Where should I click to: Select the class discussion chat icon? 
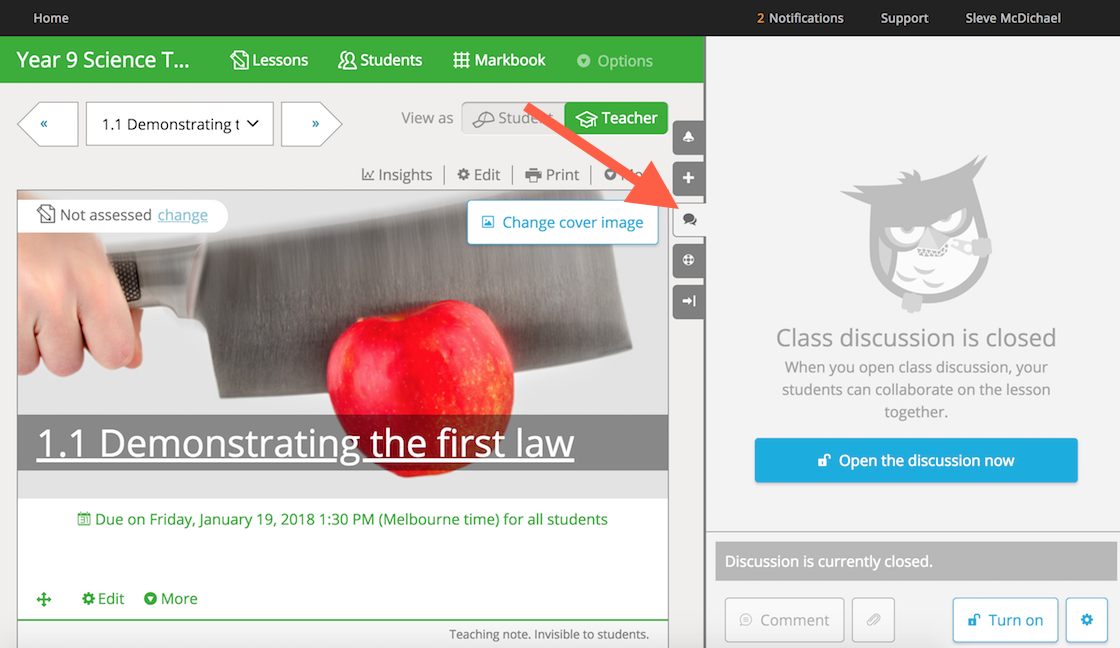pyautogui.click(x=689, y=219)
